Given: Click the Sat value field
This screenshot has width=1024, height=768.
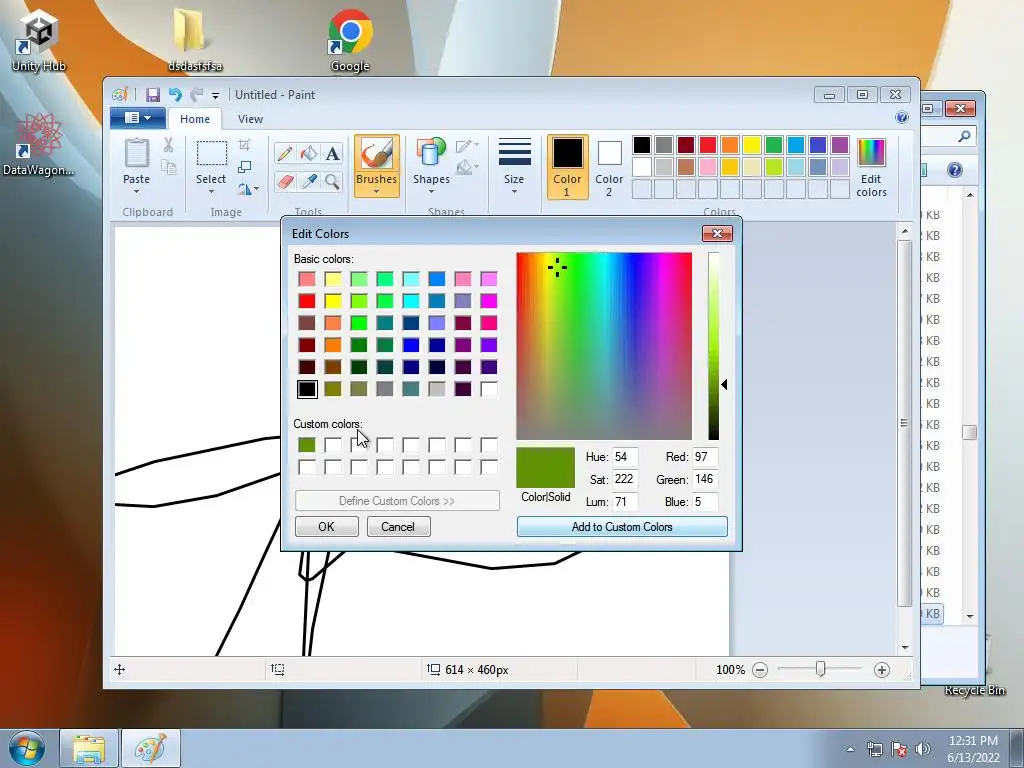Looking at the screenshot, I should [625, 479].
